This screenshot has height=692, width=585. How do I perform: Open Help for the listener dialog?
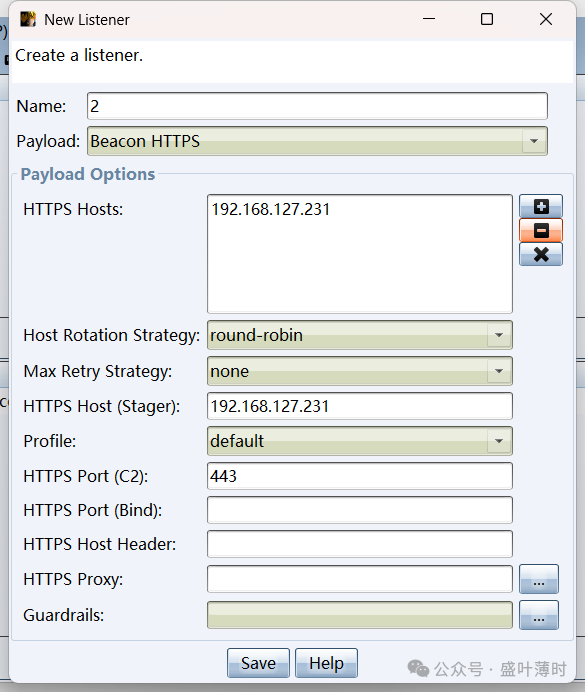(x=326, y=663)
